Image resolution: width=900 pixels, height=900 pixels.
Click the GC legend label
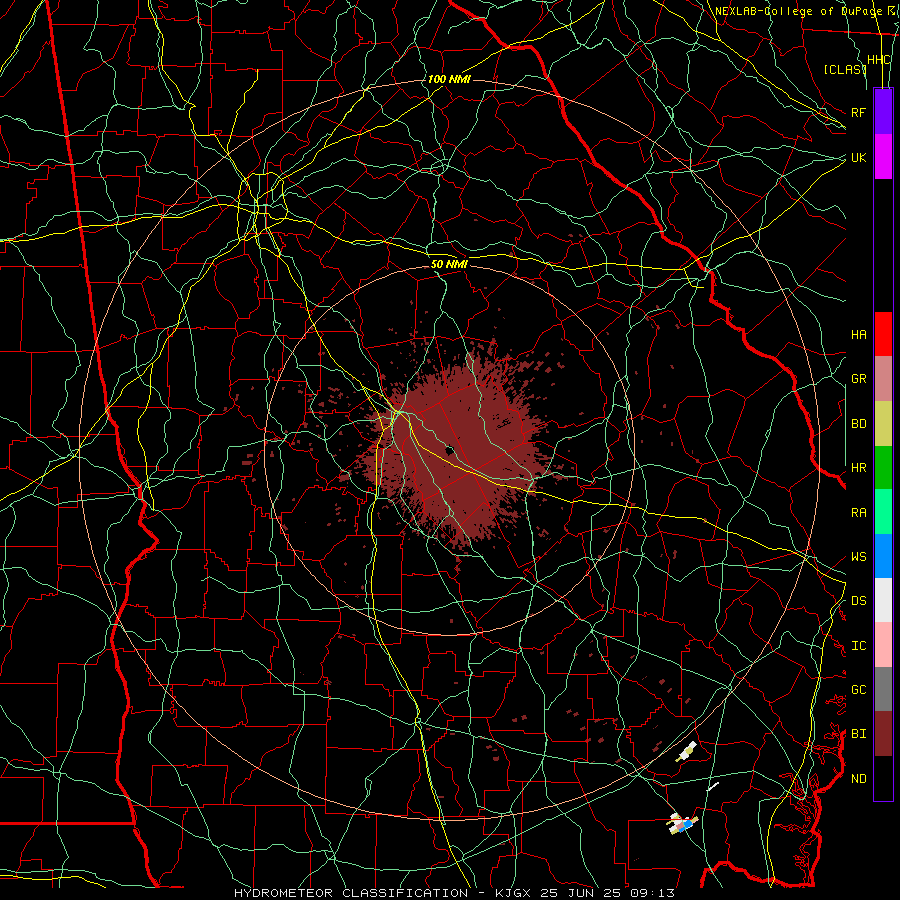pos(858,690)
